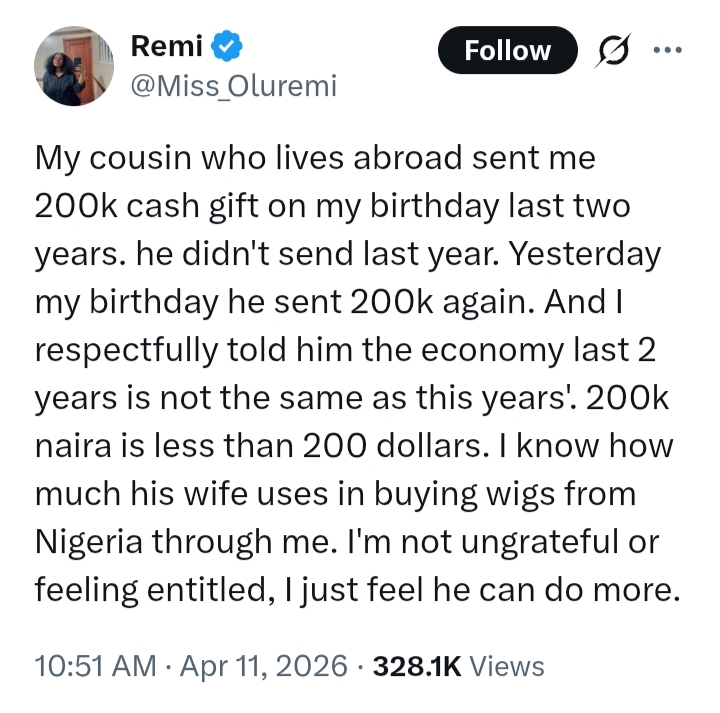Click the display name Remi

pos(167,46)
